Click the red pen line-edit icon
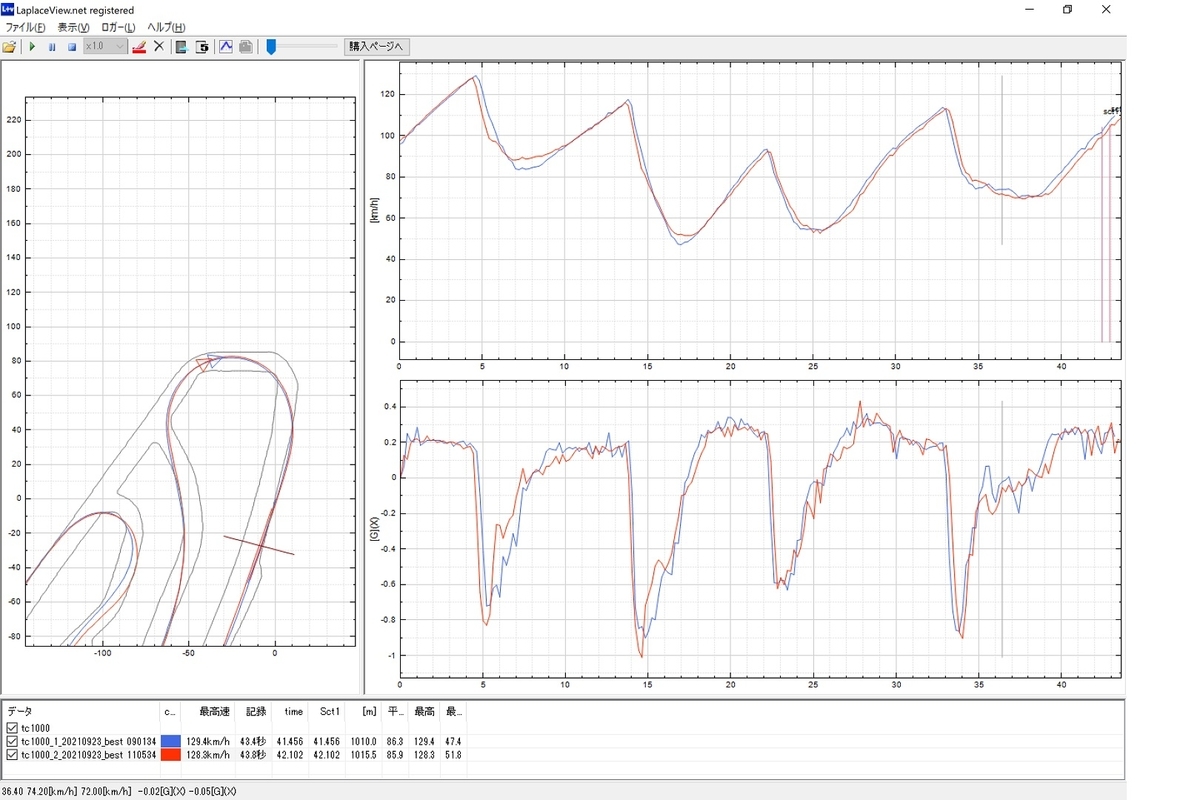The height and width of the screenshot is (800, 1200). 139,46
